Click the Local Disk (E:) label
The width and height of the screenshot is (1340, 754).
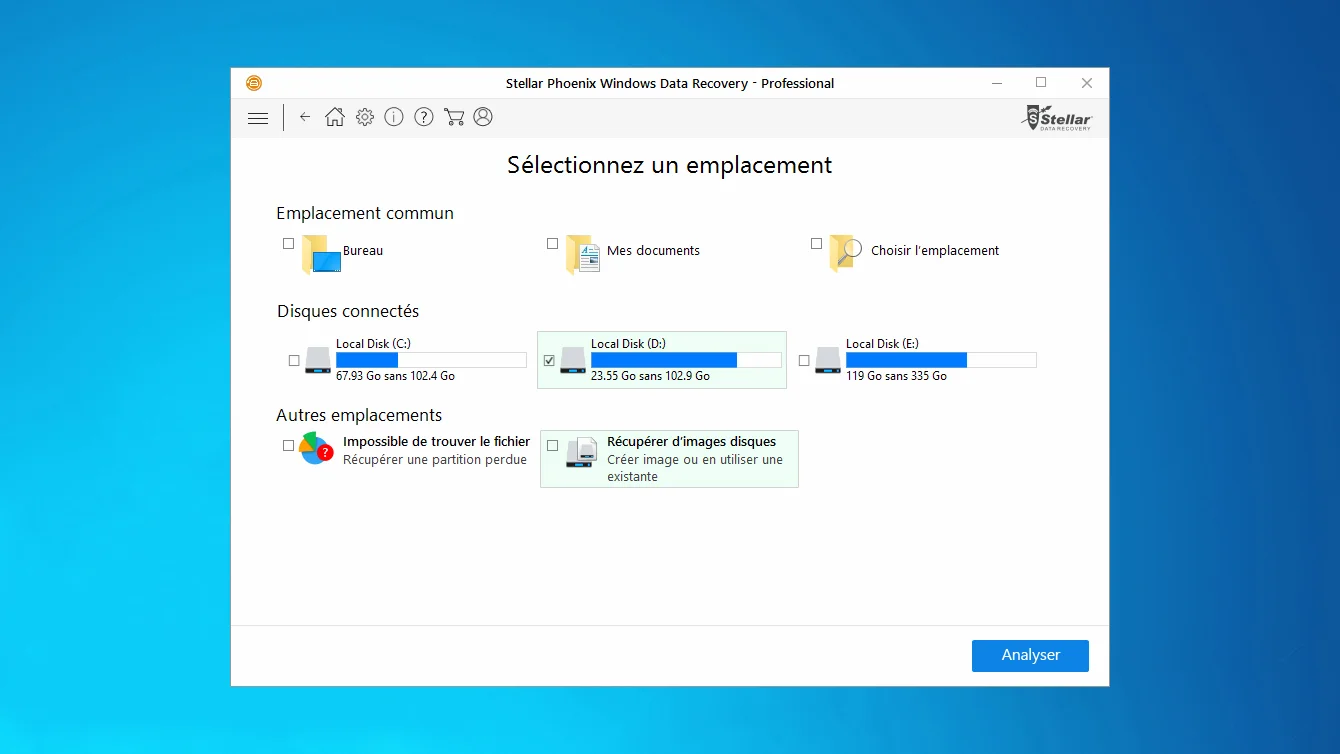coord(882,343)
